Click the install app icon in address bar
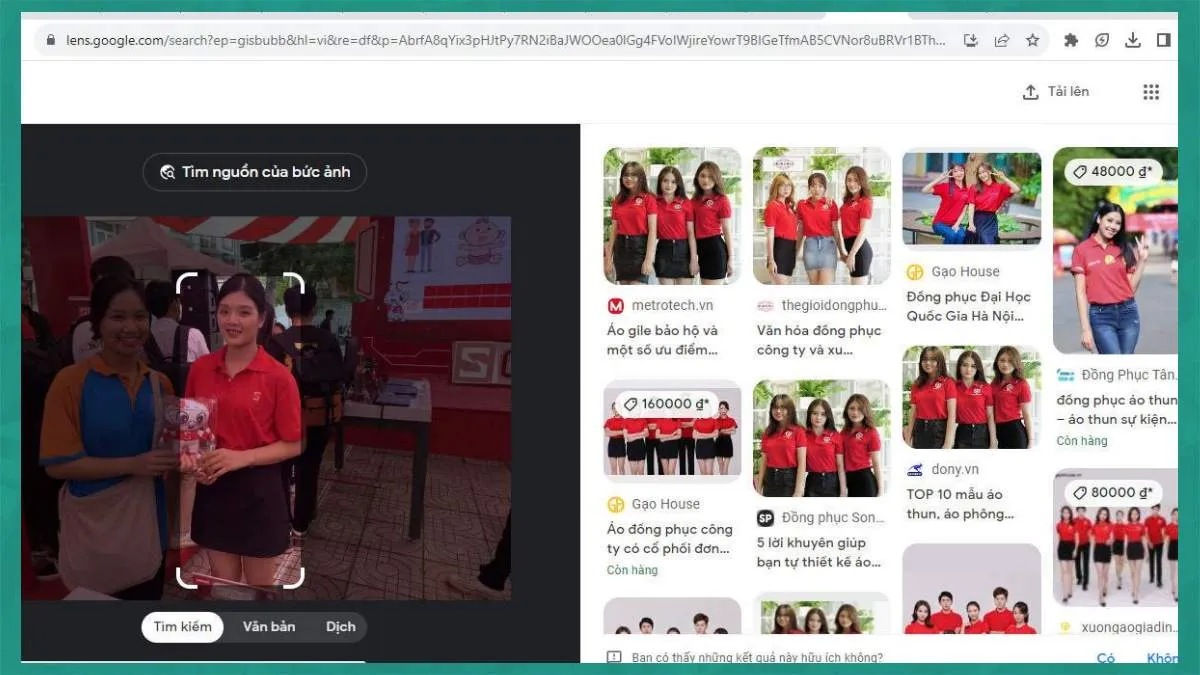This screenshot has width=1200, height=675. pos(970,40)
